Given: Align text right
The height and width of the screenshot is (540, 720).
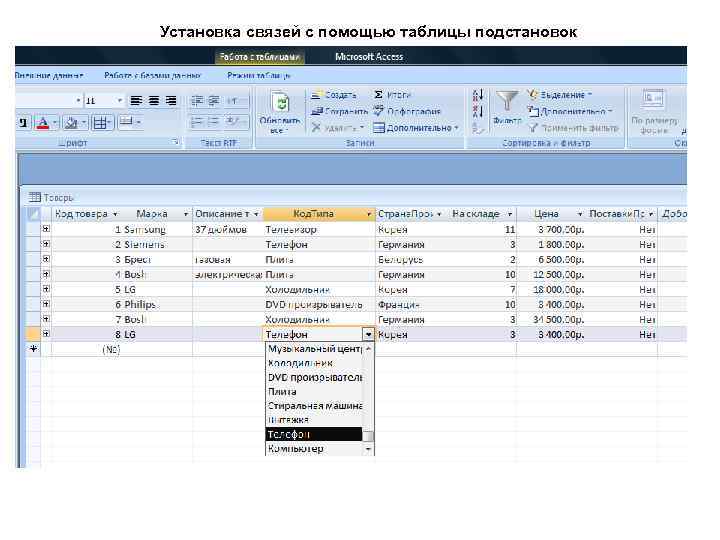Looking at the screenshot, I should (x=171, y=101).
